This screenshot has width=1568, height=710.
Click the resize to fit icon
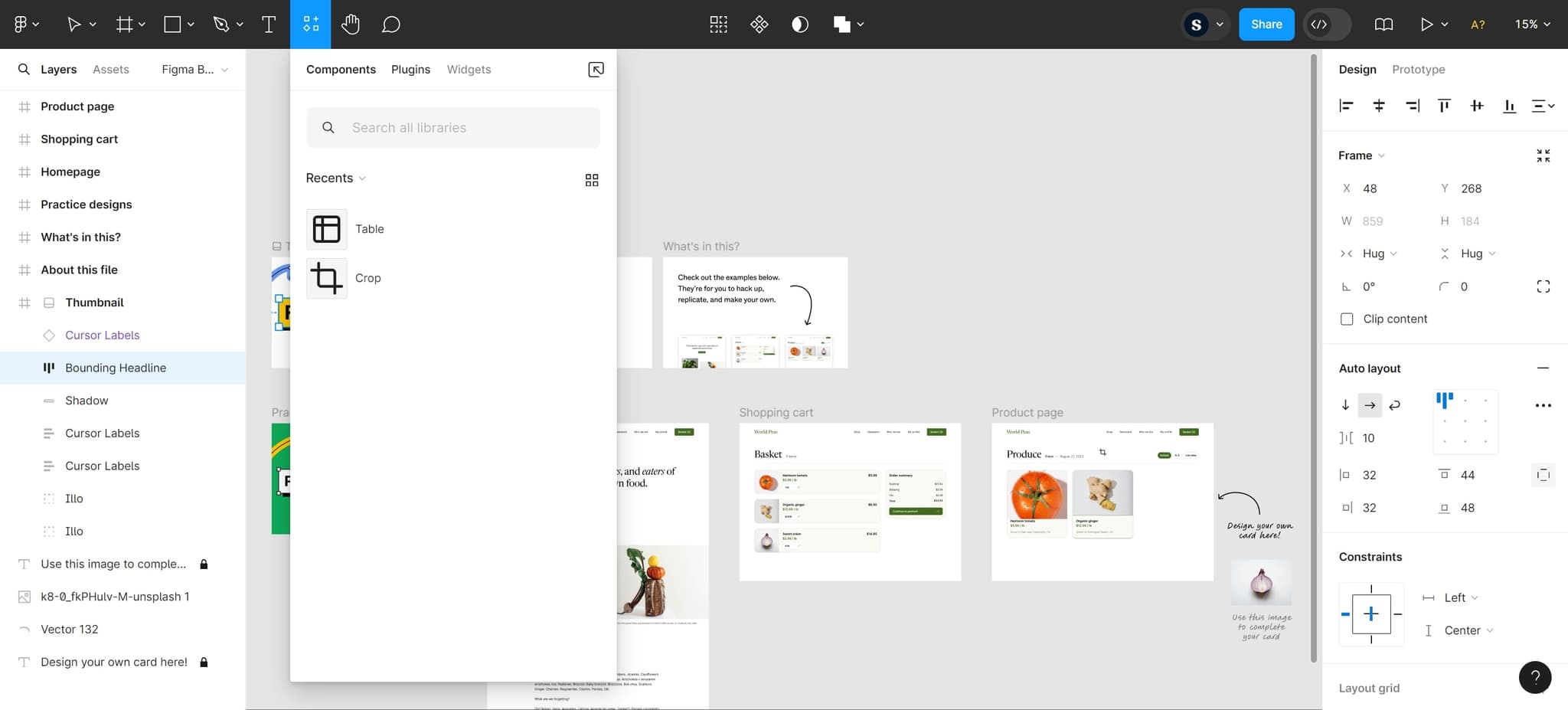(x=1543, y=155)
